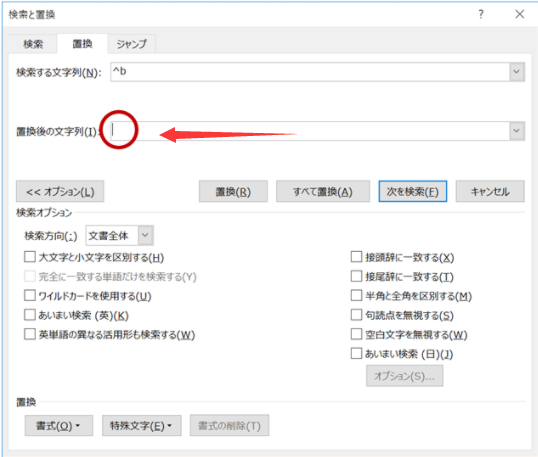The height and width of the screenshot is (457, 538).
Task: Click the help question mark icon
Action: [x=481, y=14]
